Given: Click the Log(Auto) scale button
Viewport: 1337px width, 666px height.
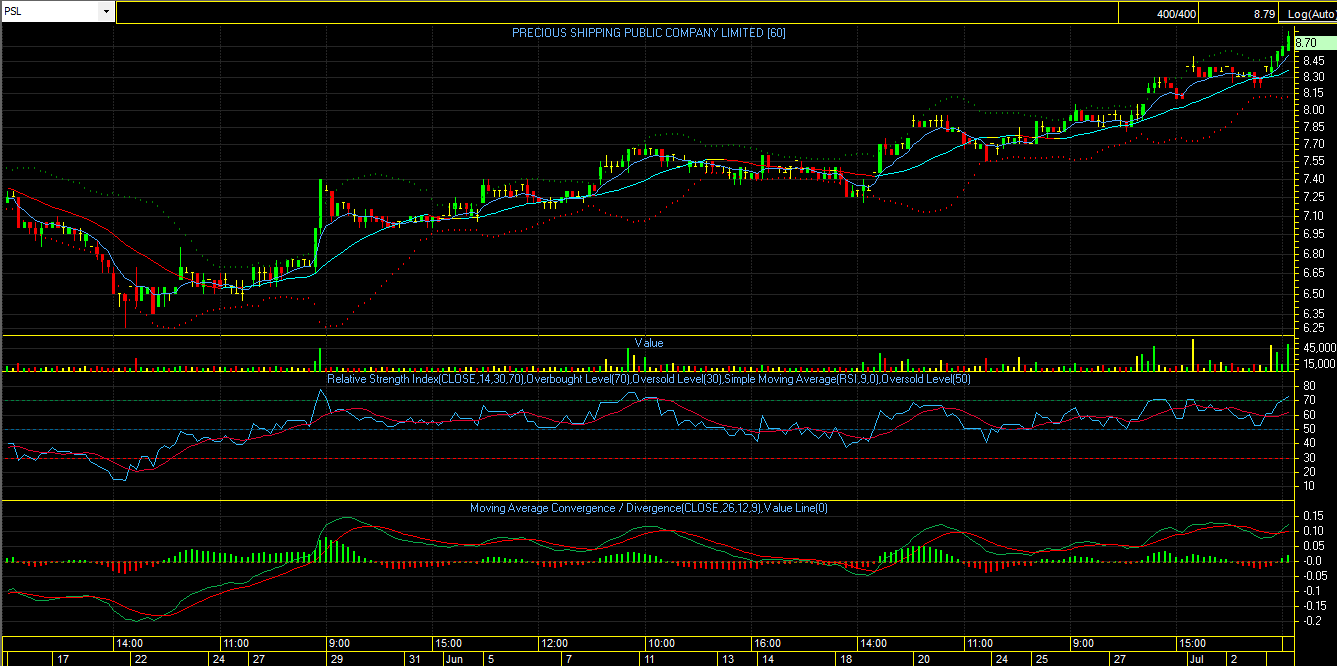Looking at the screenshot, I should point(1310,14).
